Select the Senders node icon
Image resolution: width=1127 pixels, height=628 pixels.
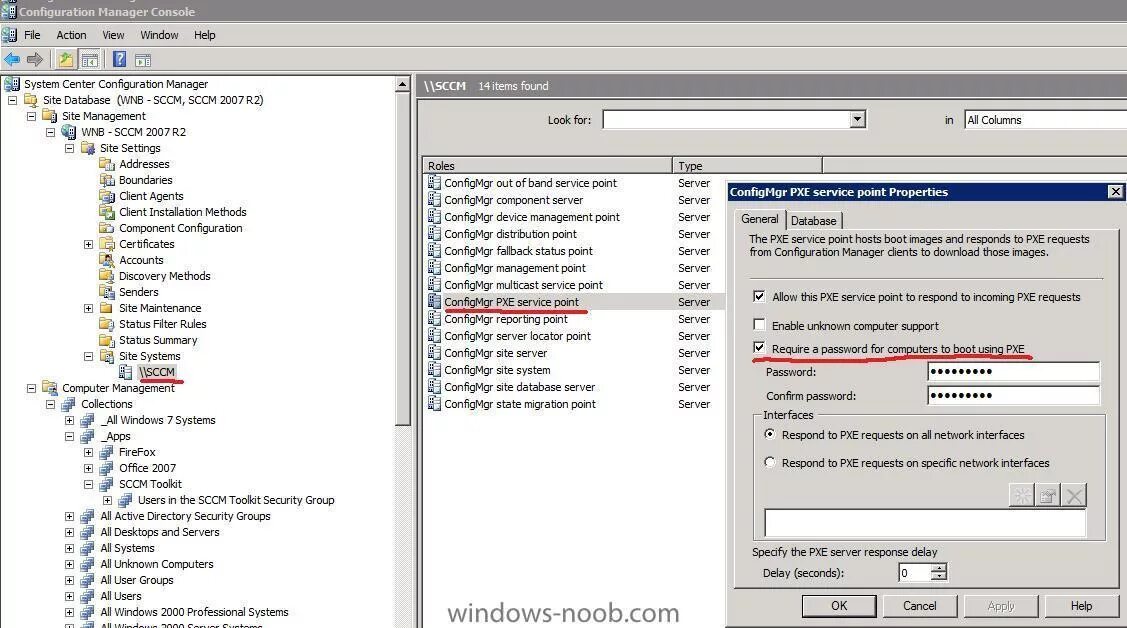coord(107,292)
